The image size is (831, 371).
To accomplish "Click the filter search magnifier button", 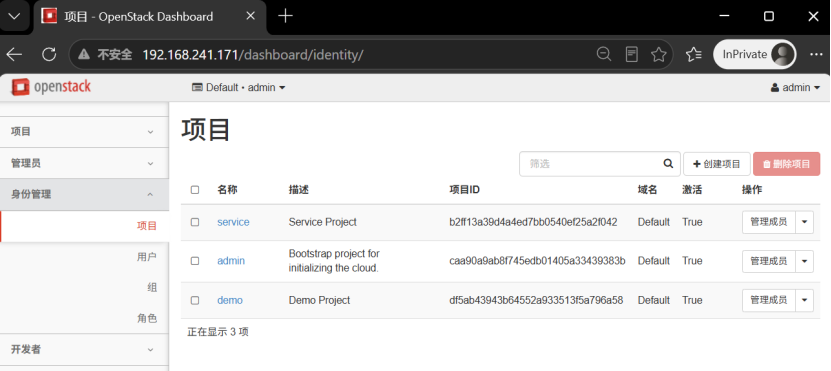I will pos(668,164).
